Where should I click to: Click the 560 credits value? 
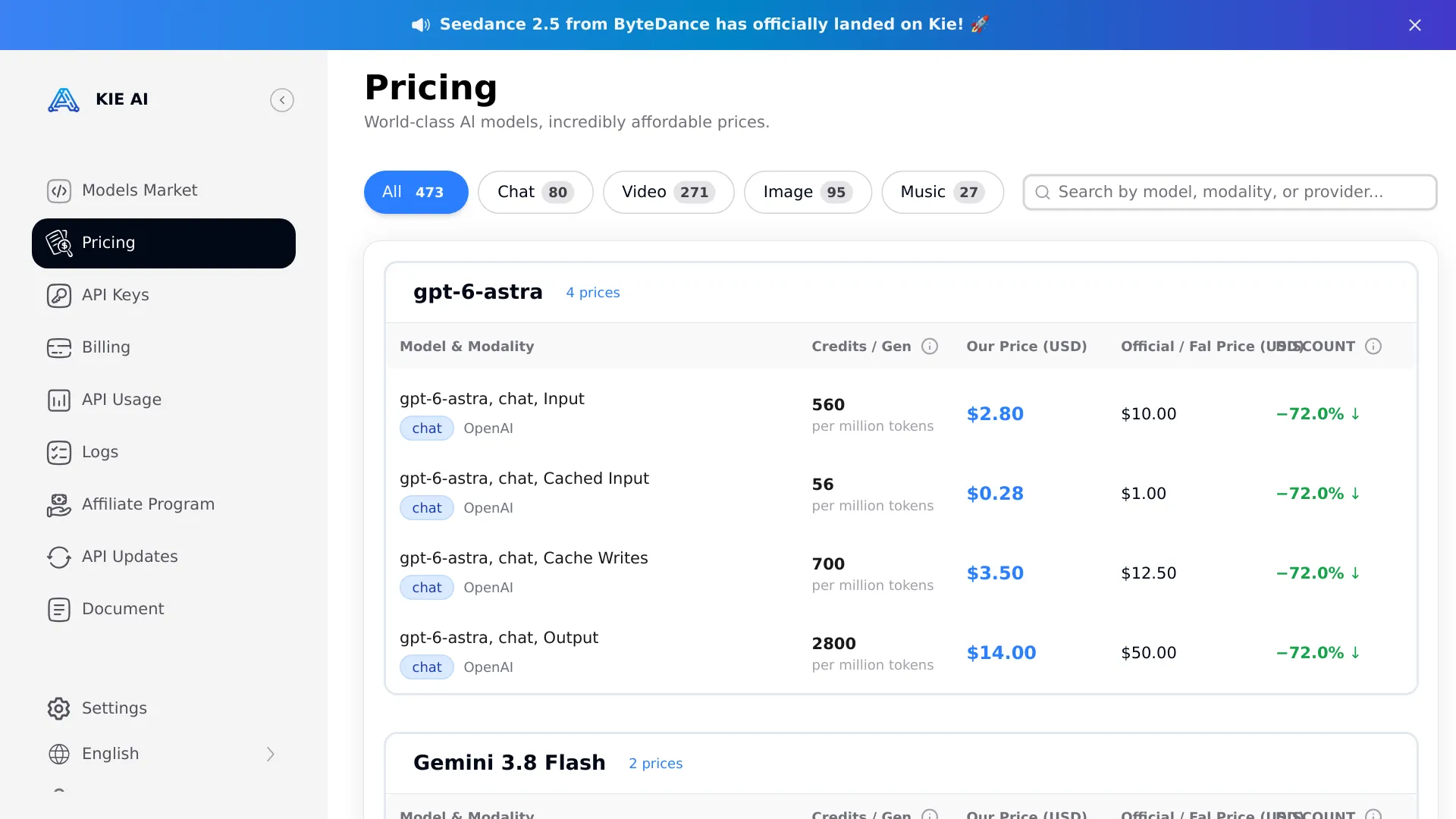[828, 405]
